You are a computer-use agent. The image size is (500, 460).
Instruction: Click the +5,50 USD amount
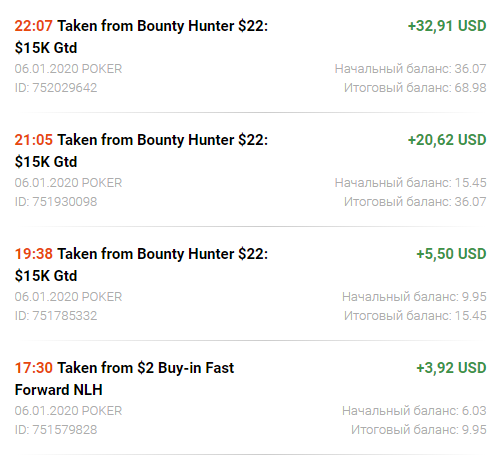click(451, 254)
